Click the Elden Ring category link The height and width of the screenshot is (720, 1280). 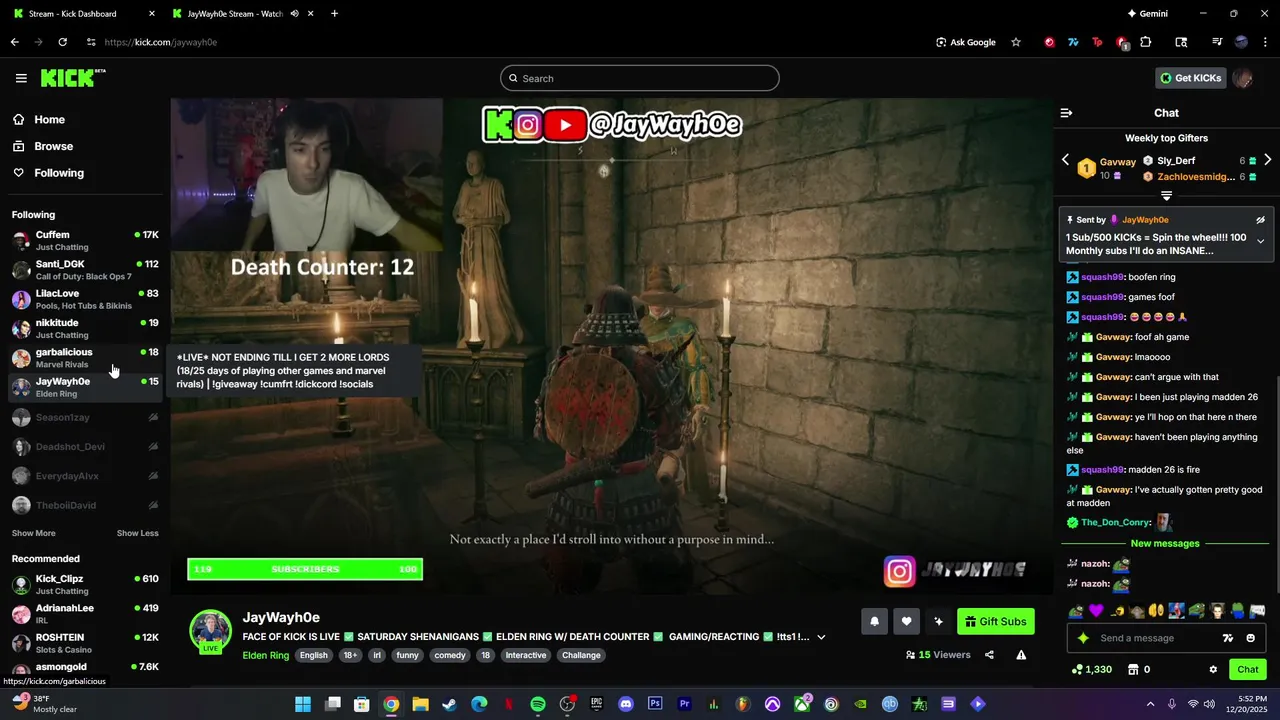pos(266,655)
